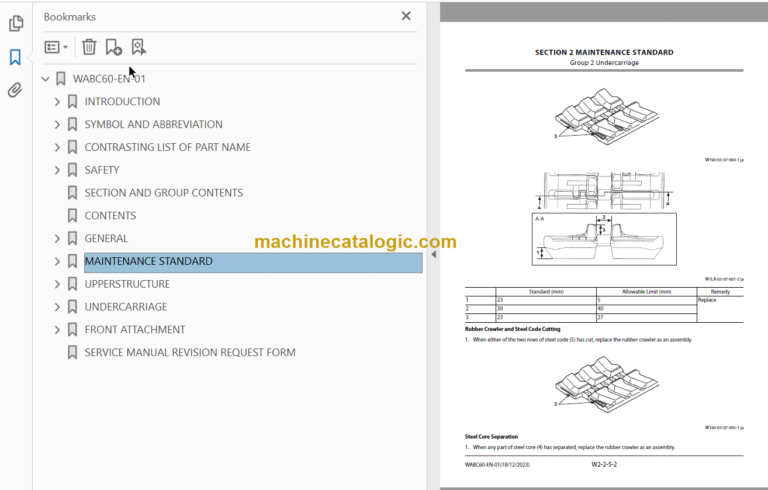Click the Standard (mm) table header
This screenshot has height=490, width=768.
tap(546, 292)
